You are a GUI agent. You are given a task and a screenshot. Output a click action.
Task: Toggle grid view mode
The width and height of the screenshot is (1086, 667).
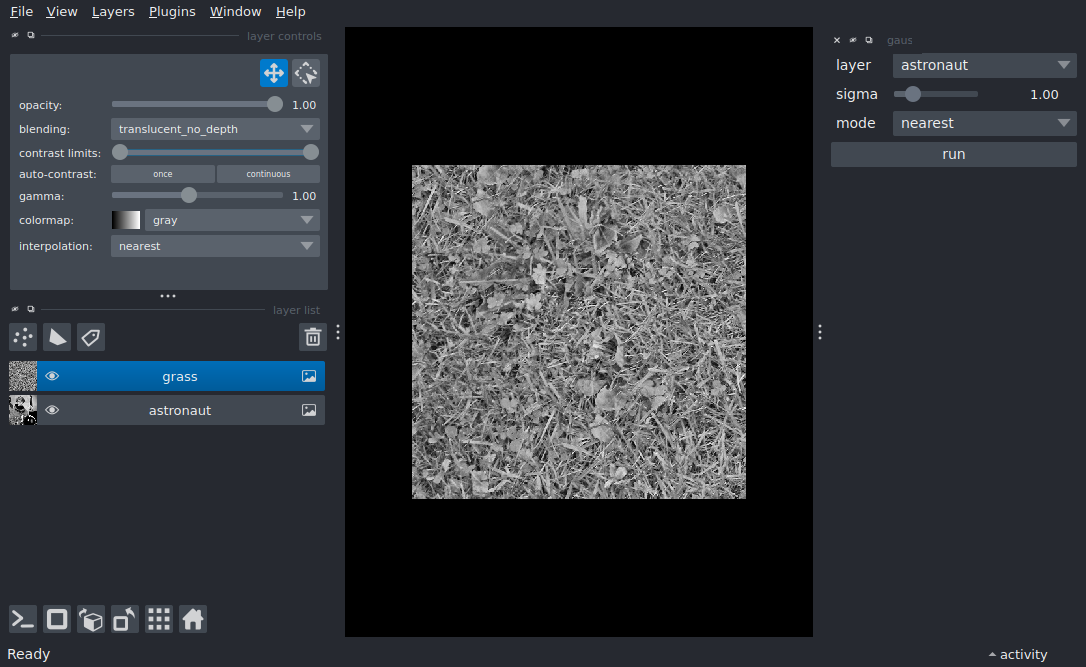click(159, 619)
